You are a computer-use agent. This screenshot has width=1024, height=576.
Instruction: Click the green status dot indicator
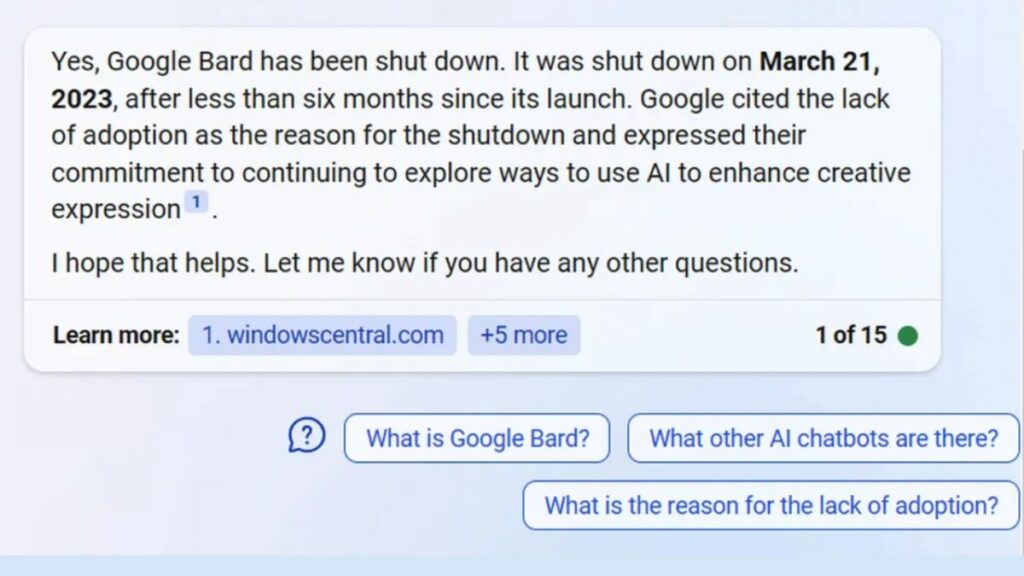coord(907,335)
